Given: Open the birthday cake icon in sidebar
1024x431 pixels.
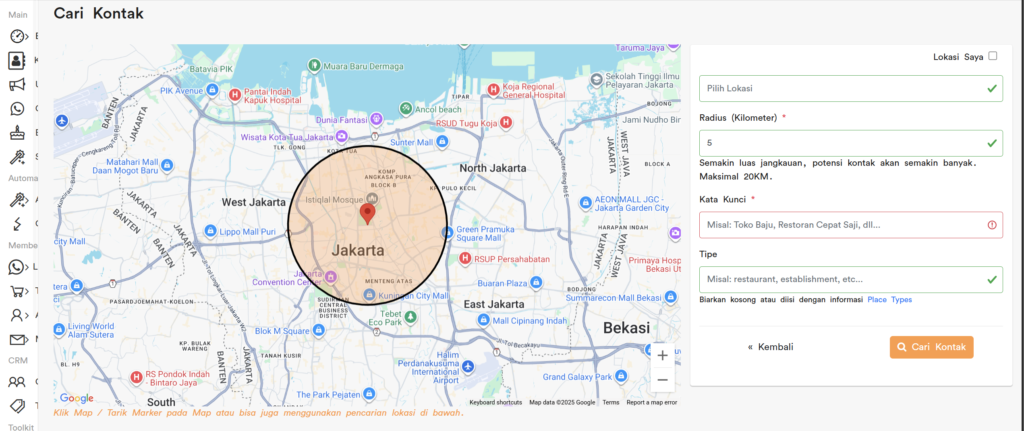Looking at the screenshot, I should [17, 132].
